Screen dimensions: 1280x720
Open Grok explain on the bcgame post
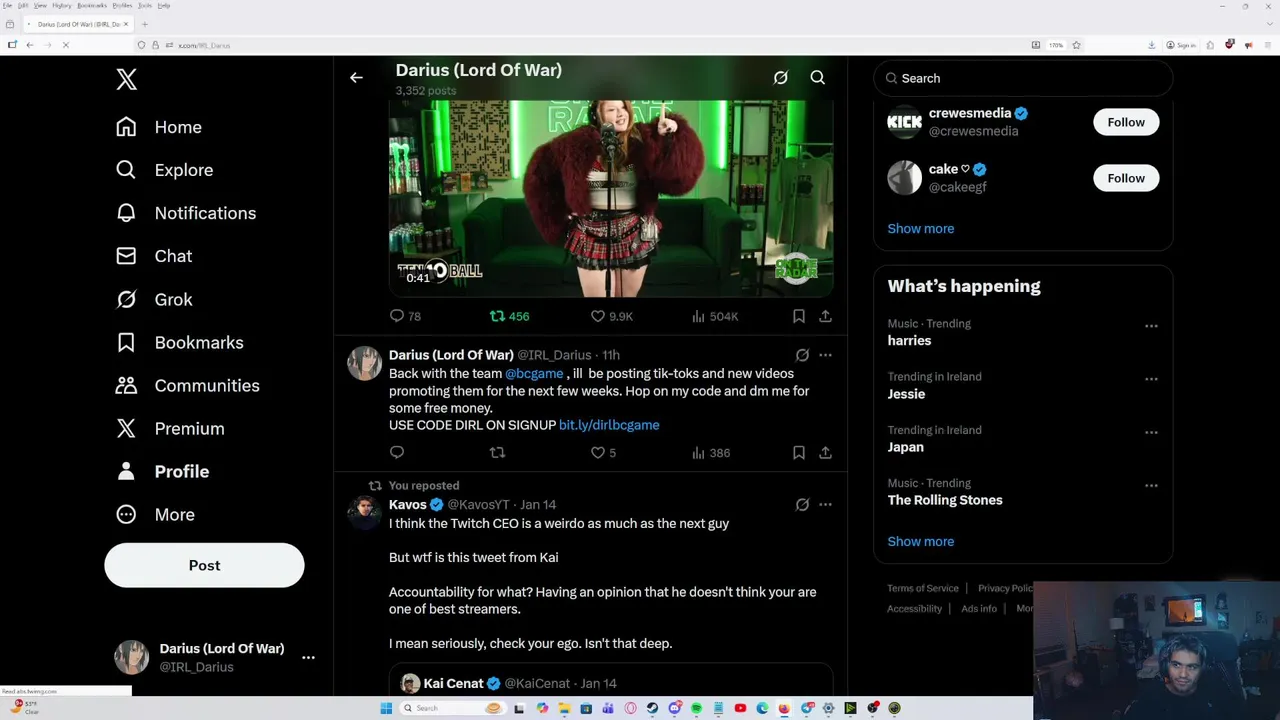tap(802, 355)
